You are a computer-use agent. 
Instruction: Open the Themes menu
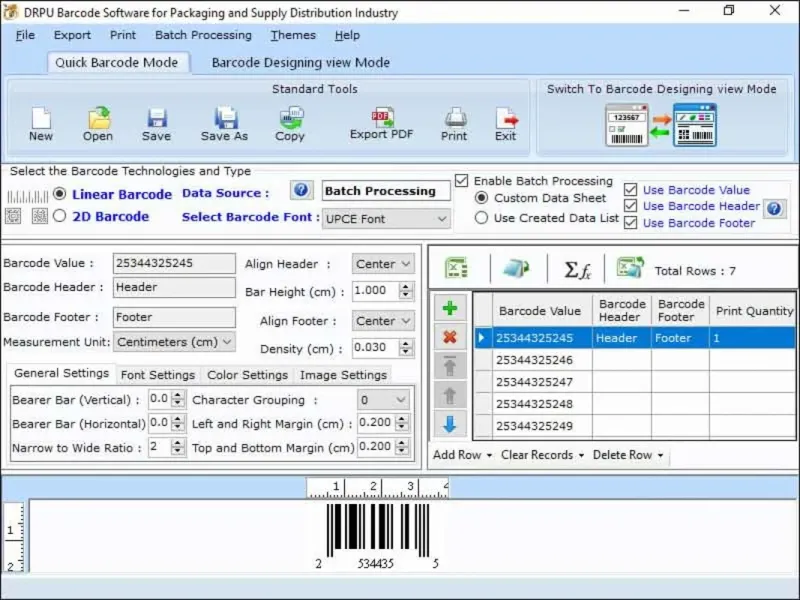(x=291, y=35)
